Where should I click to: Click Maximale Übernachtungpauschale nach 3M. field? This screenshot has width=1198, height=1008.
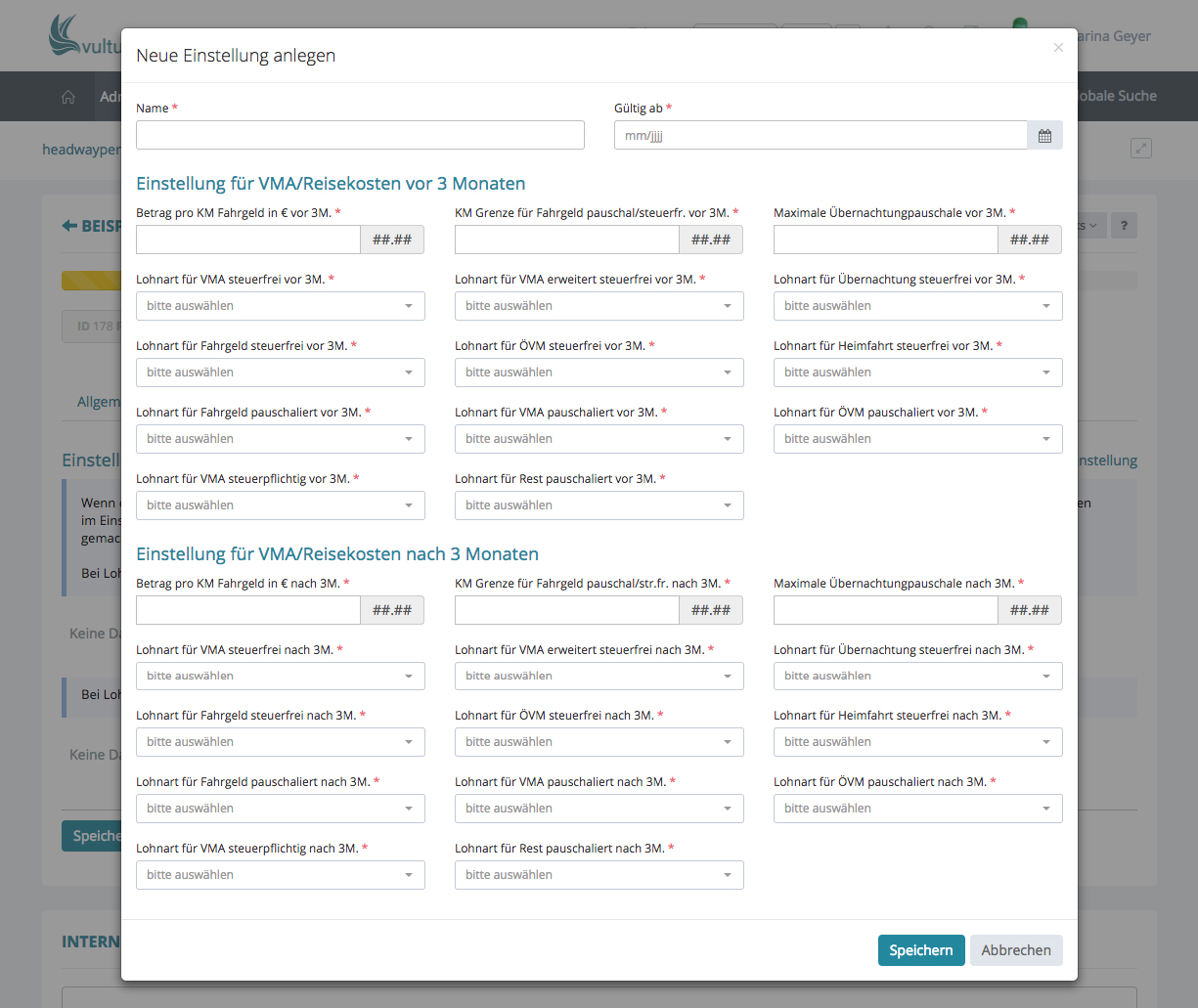click(x=885, y=610)
